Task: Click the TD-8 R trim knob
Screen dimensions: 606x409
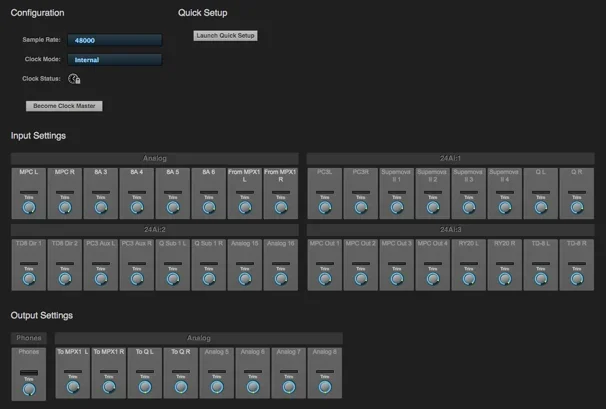Action: coord(577,279)
